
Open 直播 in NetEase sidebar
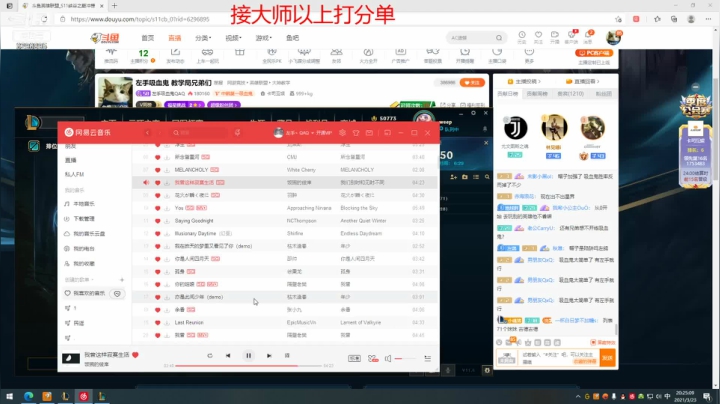click(x=71, y=160)
